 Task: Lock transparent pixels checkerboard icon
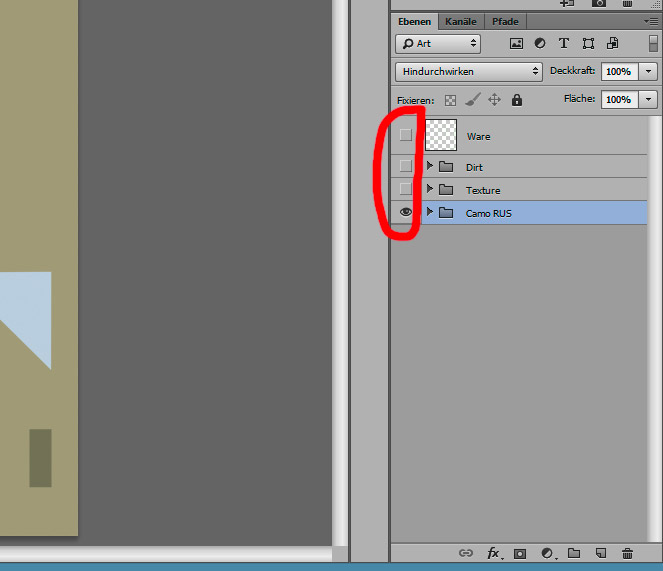point(450,100)
